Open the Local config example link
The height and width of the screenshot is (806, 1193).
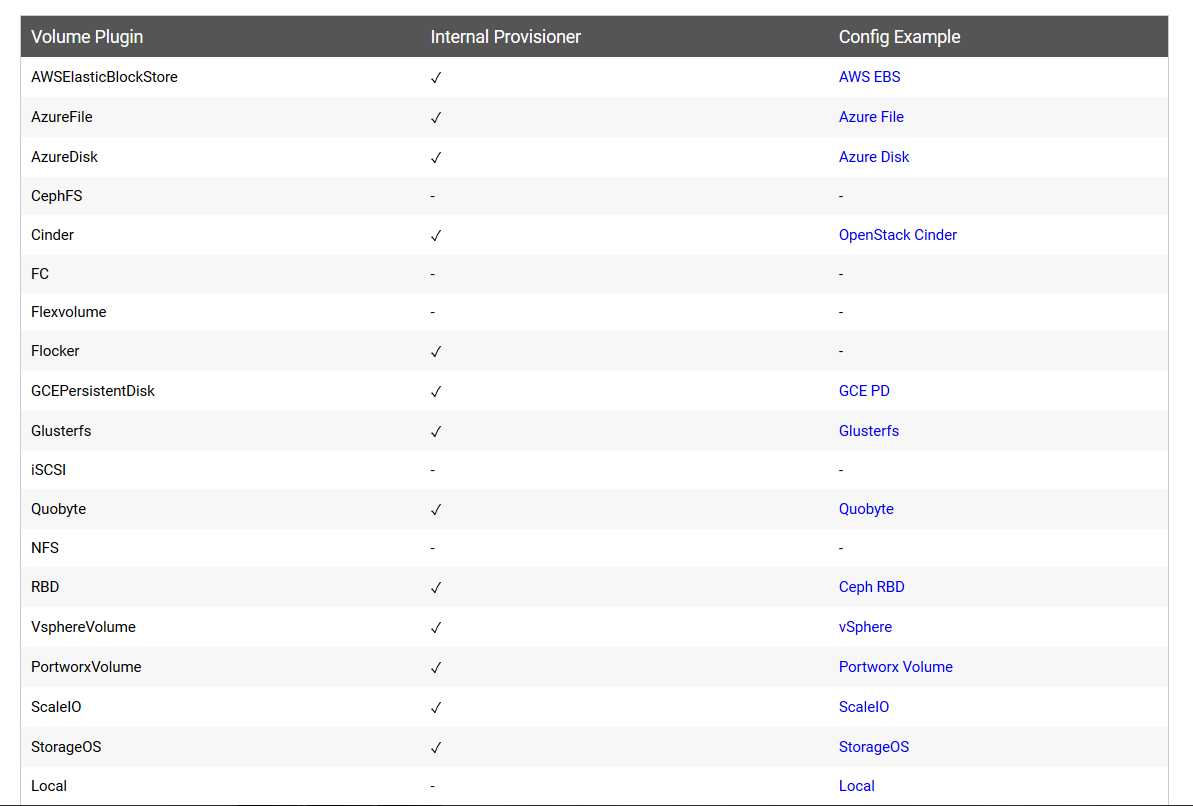click(856, 786)
